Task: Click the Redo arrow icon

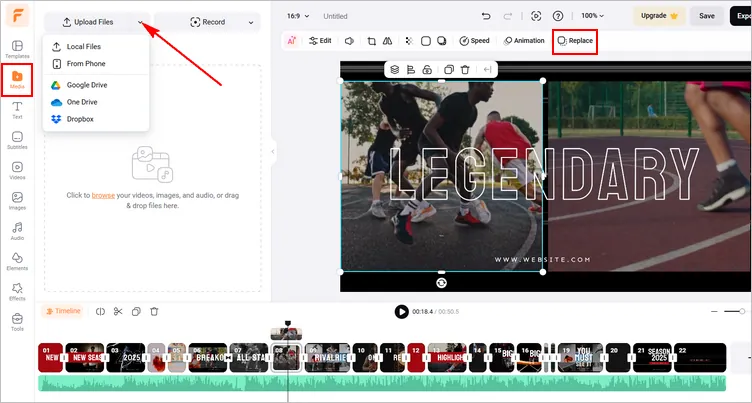Action: (508, 16)
